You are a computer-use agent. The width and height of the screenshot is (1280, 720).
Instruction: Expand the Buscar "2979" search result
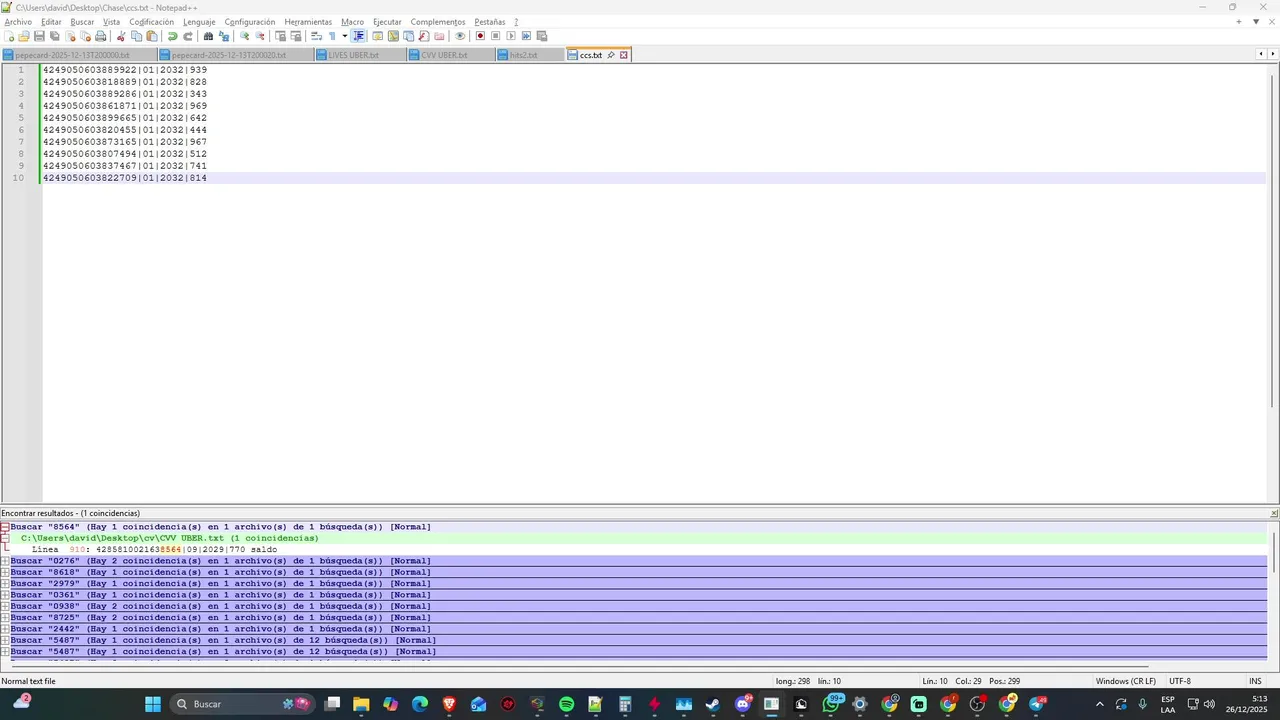point(5,584)
